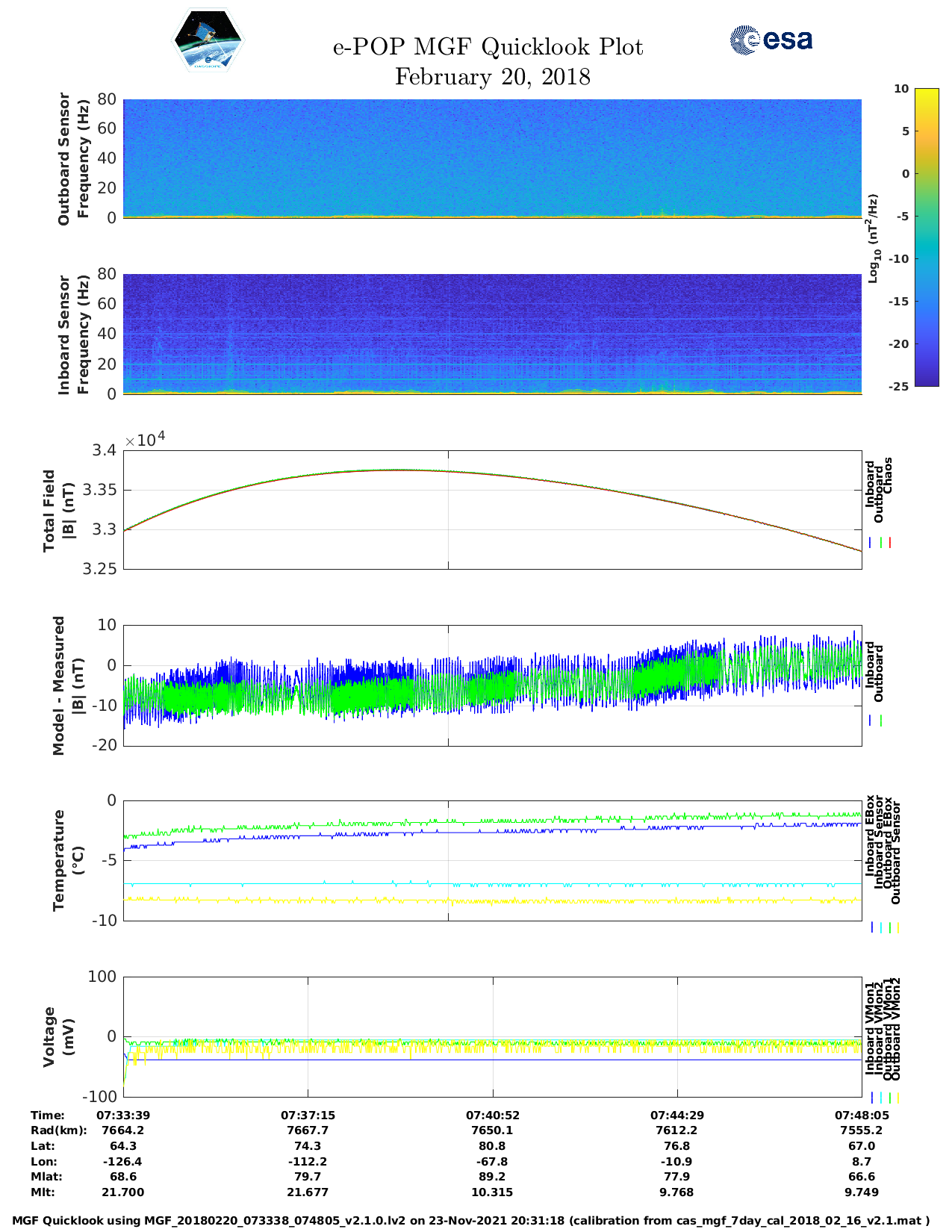Click the 07:33:39 start time label
The width and height of the screenshot is (952, 1232).
click(123, 1115)
